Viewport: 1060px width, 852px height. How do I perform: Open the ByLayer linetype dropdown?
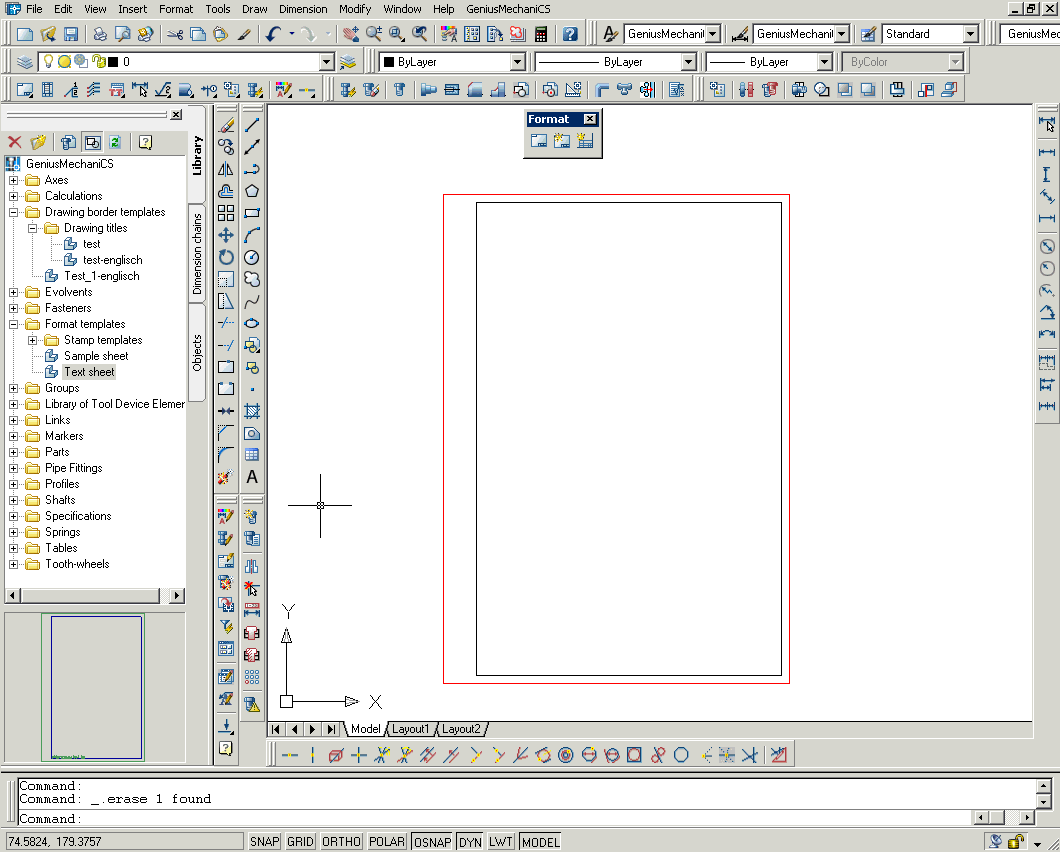tap(688, 62)
